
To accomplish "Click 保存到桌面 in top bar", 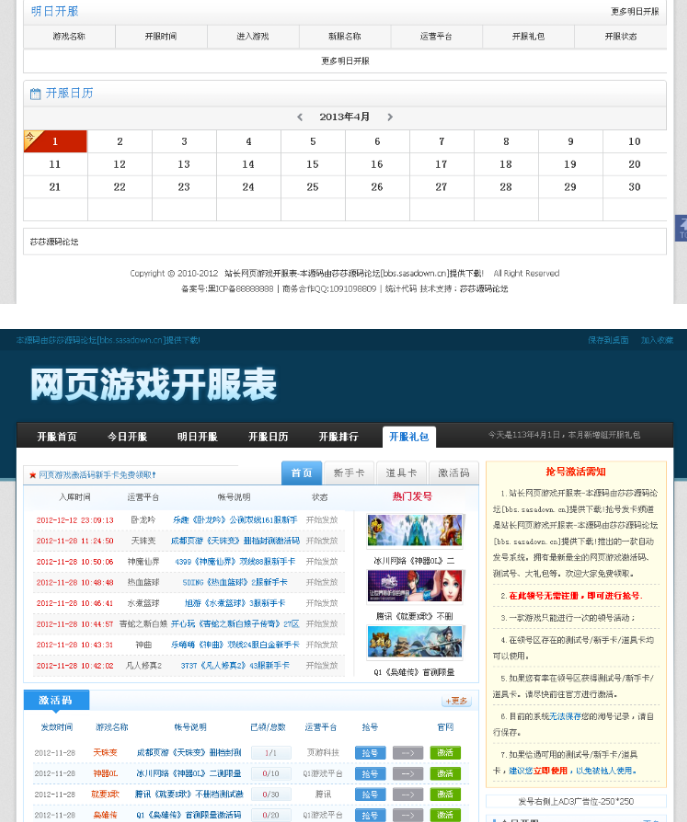I will pos(608,340).
